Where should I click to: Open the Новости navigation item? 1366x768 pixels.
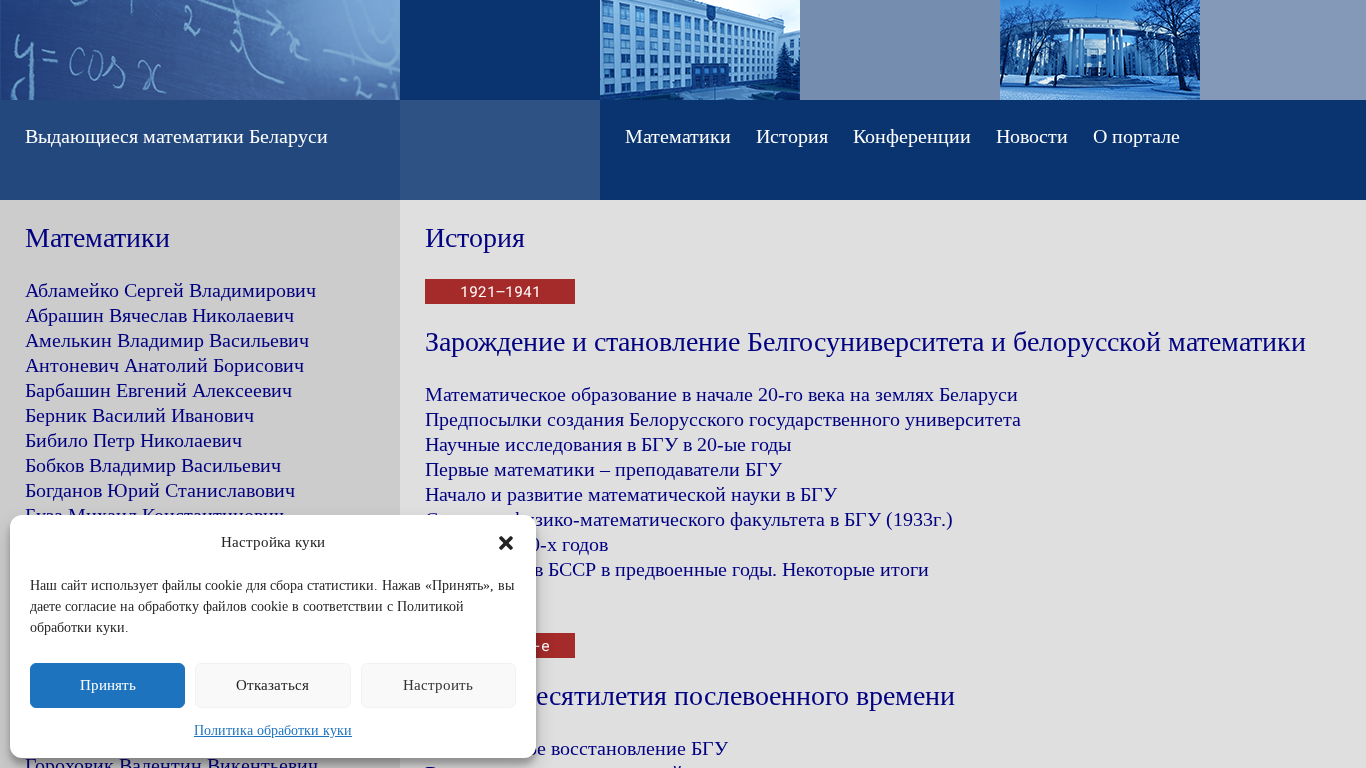point(1031,137)
